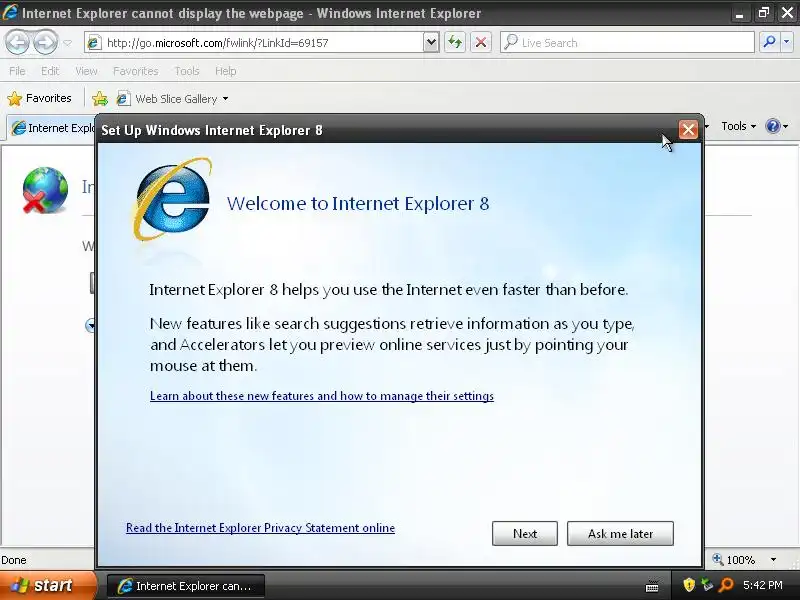
Task: Close the Set Up Internet Explorer 8 dialog
Action: pyautogui.click(x=688, y=130)
